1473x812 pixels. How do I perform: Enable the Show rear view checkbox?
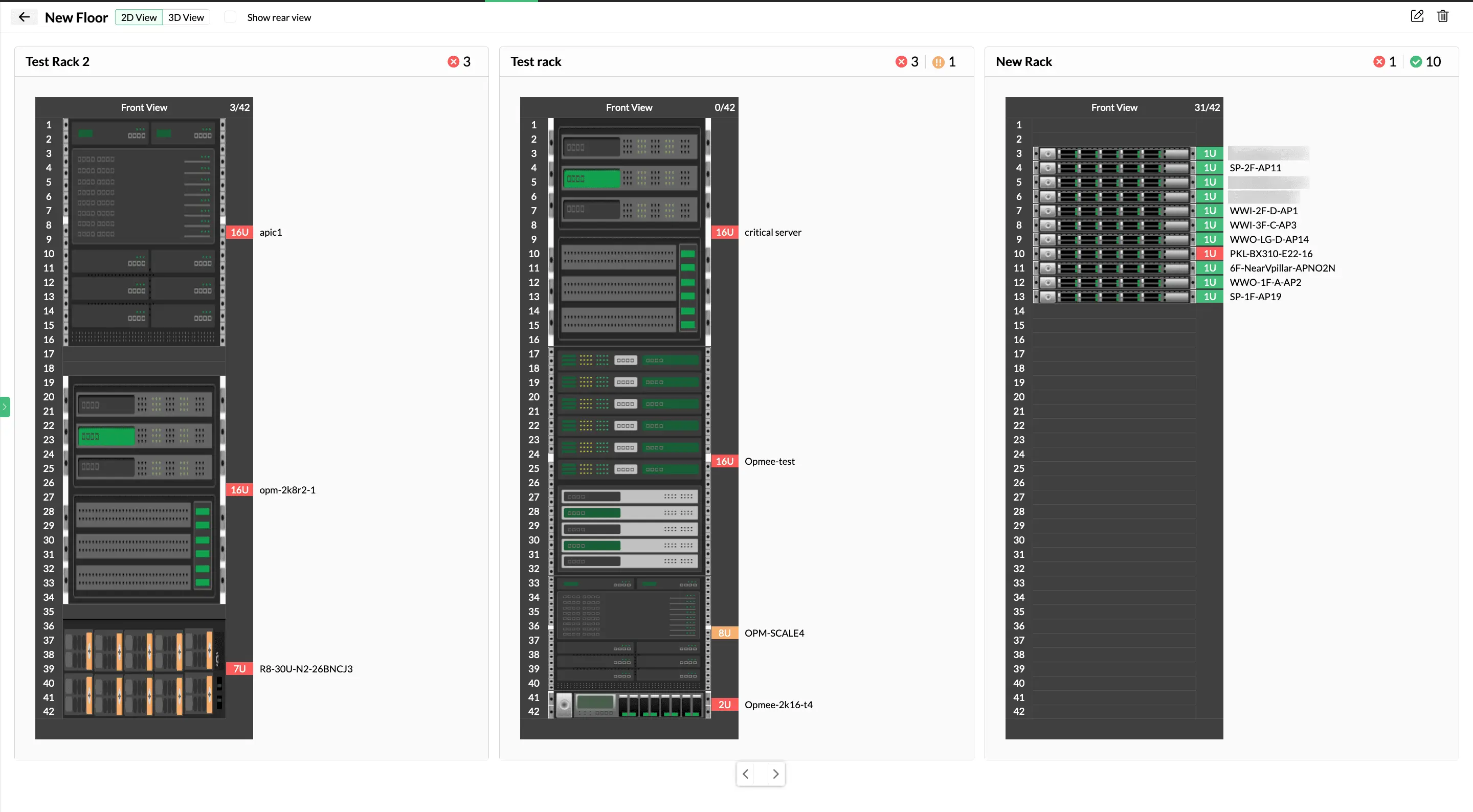coord(231,17)
